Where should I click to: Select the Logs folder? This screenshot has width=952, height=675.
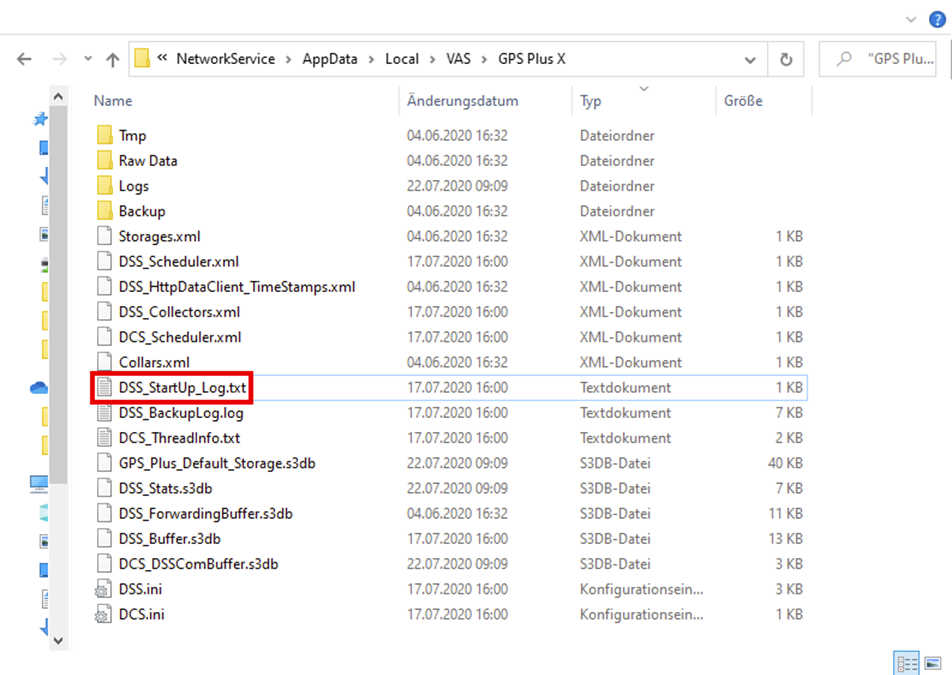coord(133,186)
